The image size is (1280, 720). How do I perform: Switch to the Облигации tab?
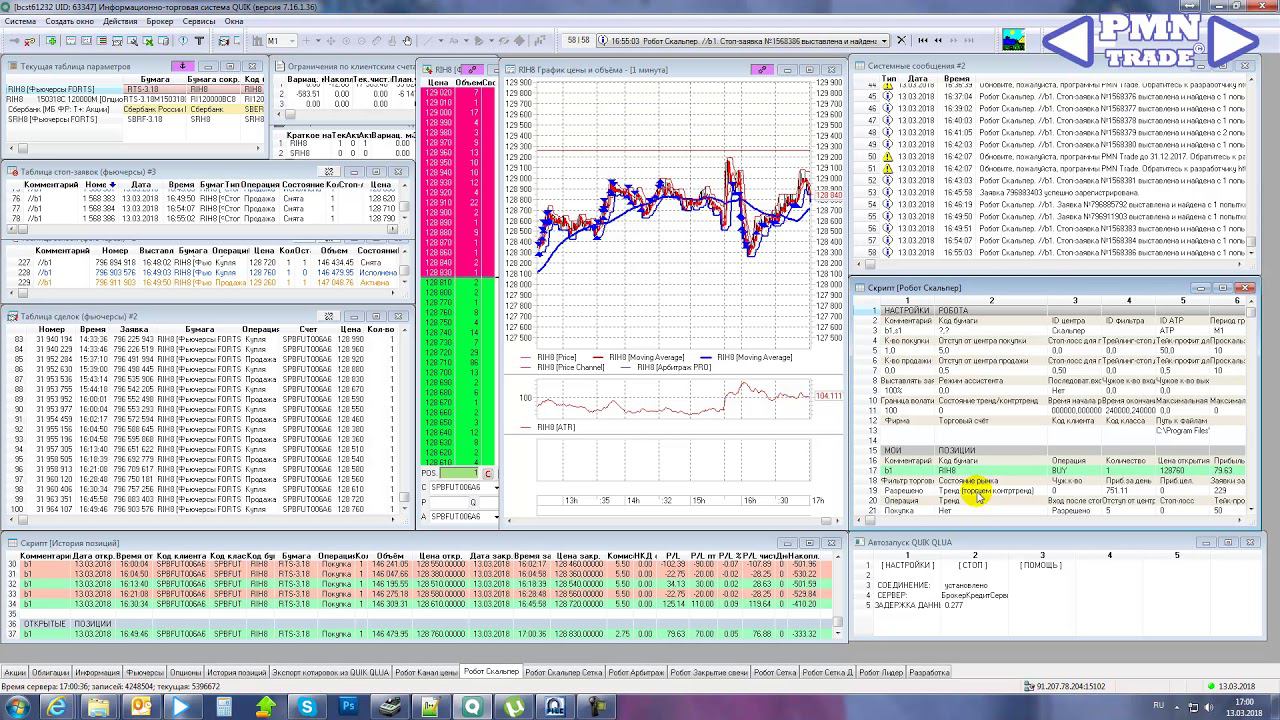[x=50, y=672]
